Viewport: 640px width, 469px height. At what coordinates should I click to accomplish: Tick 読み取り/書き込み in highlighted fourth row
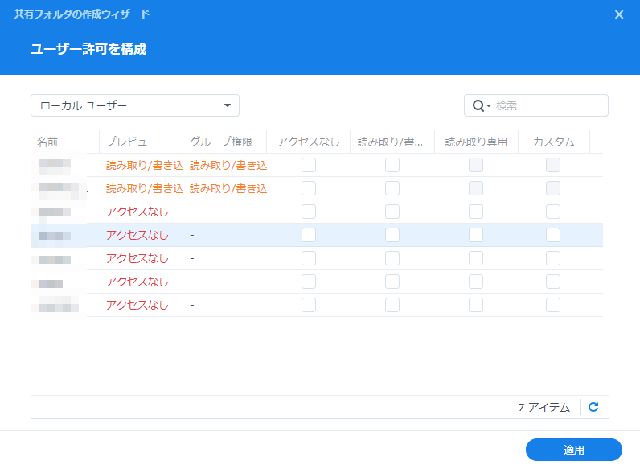click(393, 234)
